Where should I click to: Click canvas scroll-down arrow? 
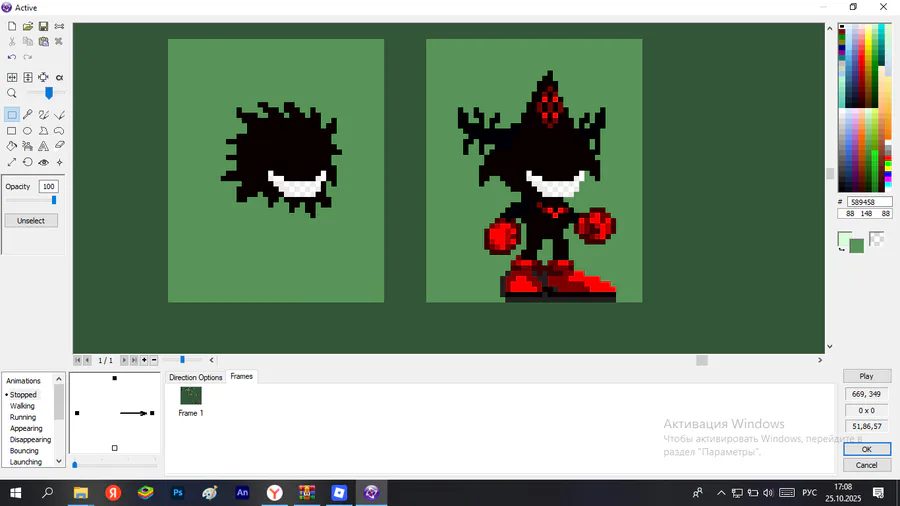(x=829, y=347)
